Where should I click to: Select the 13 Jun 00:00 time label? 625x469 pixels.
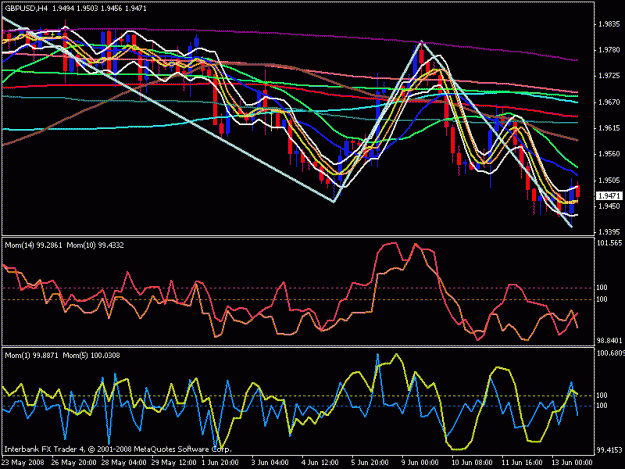pyautogui.click(x=572, y=463)
